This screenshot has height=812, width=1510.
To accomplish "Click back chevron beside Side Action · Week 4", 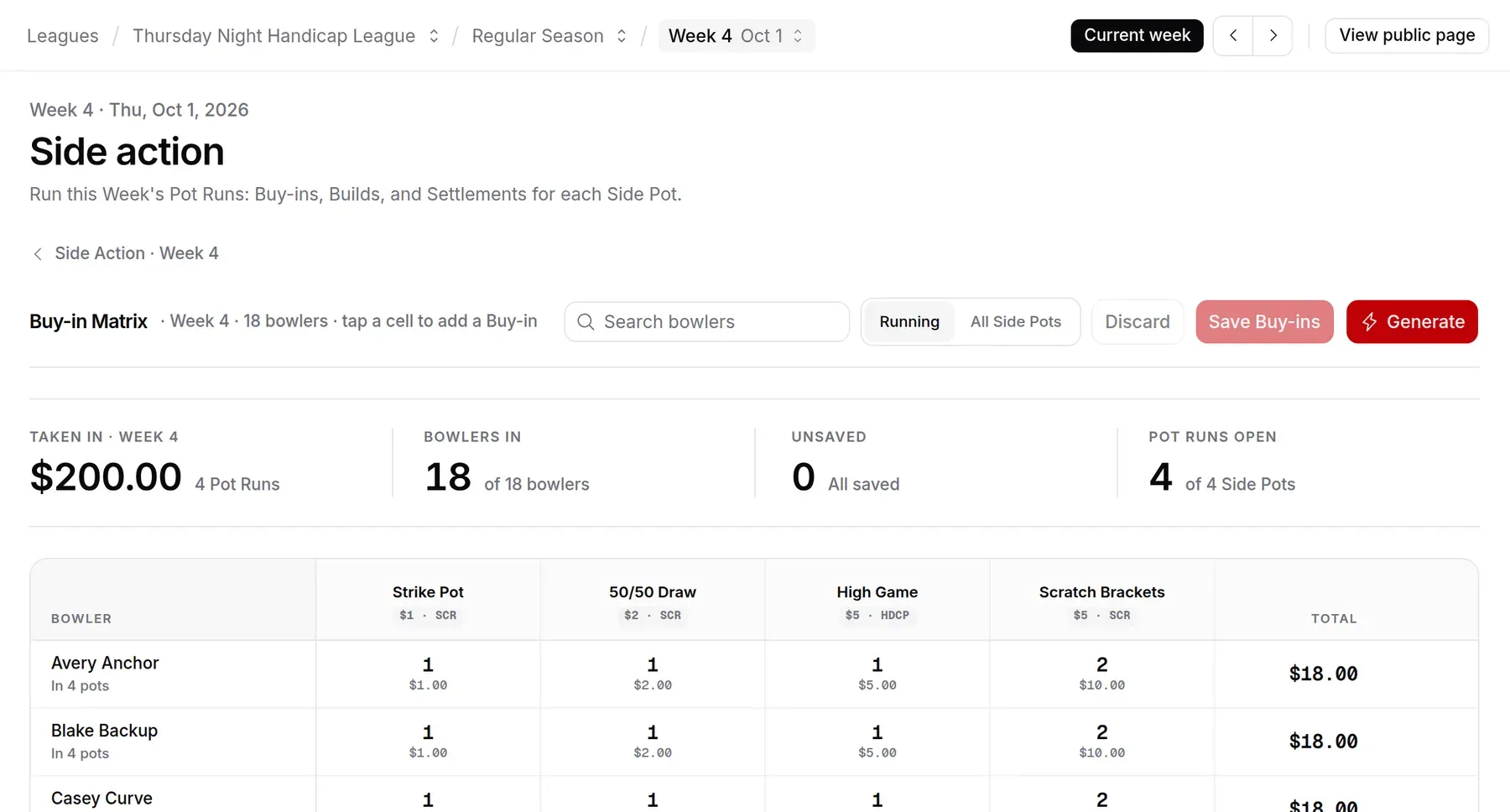I will click(38, 254).
